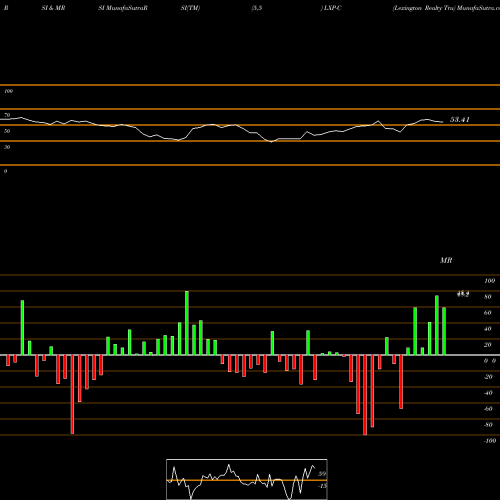The image size is (500, 500).
Task: Click the RSI axis label 70
Action: click(x=7, y=115)
